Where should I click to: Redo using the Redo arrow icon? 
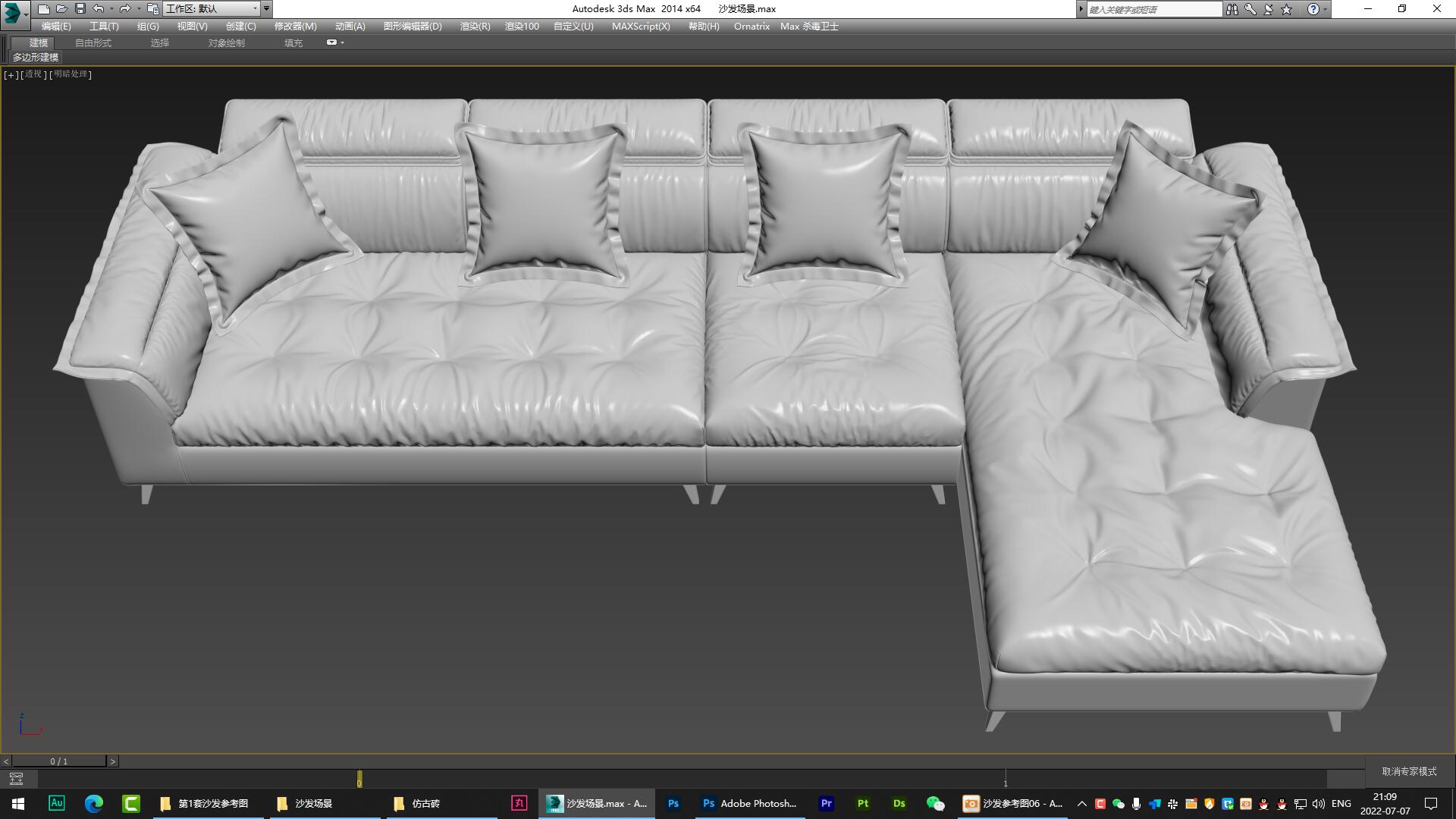[x=124, y=8]
